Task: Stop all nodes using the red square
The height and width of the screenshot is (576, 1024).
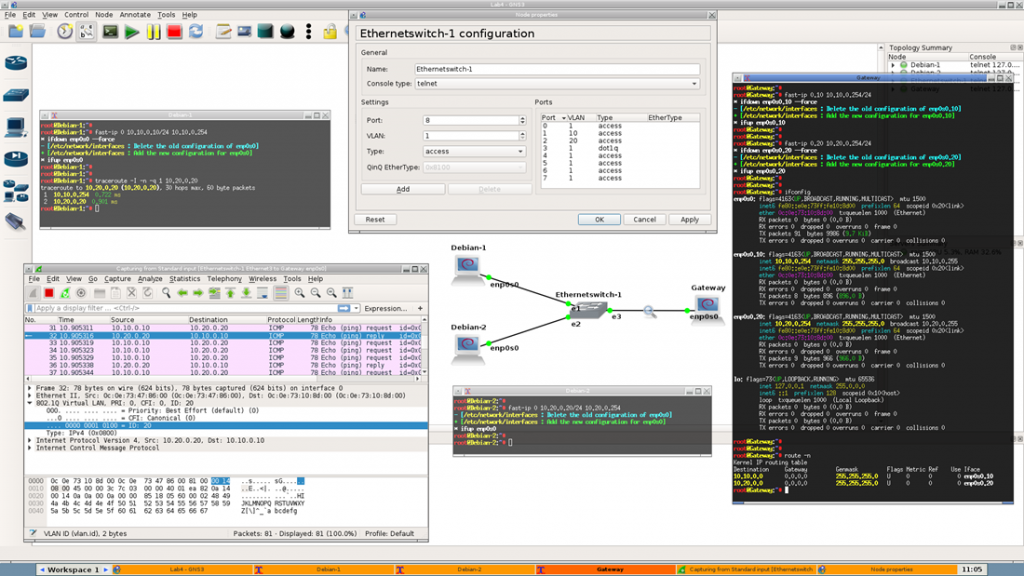Action: (x=174, y=32)
